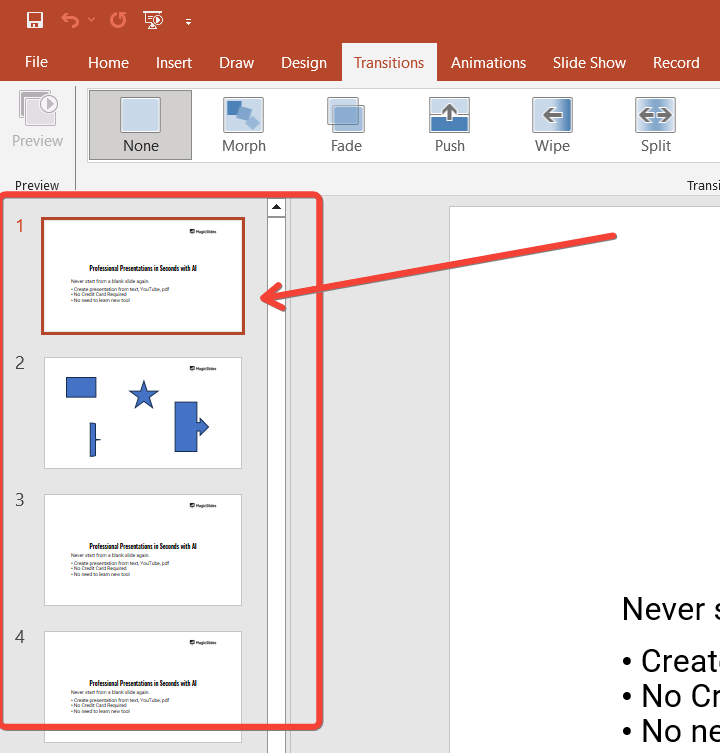Select the None transition option
Viewport: 720px width, 753px height.
click(141, 125)
